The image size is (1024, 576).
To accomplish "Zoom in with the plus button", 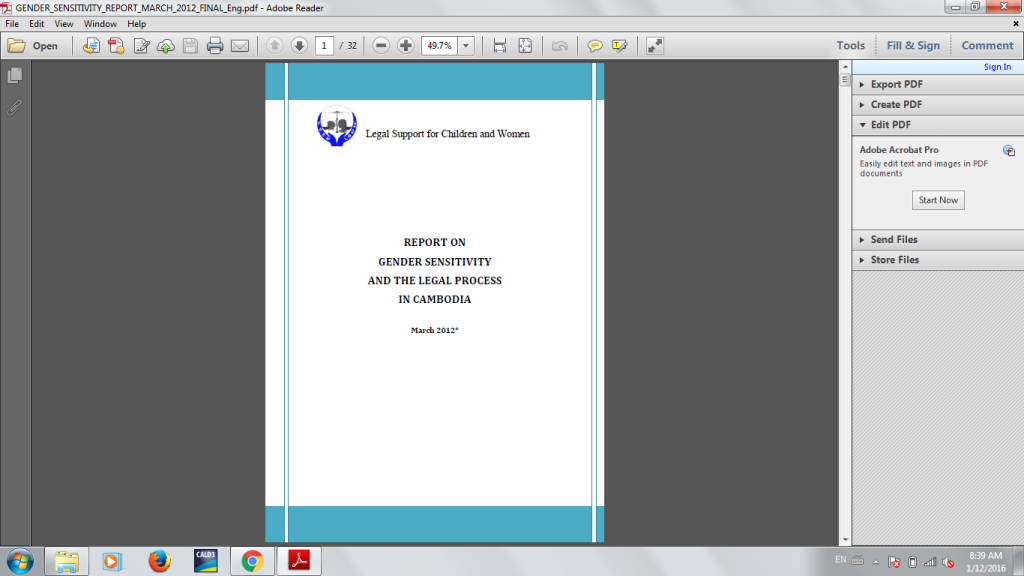I will point(405,46).
